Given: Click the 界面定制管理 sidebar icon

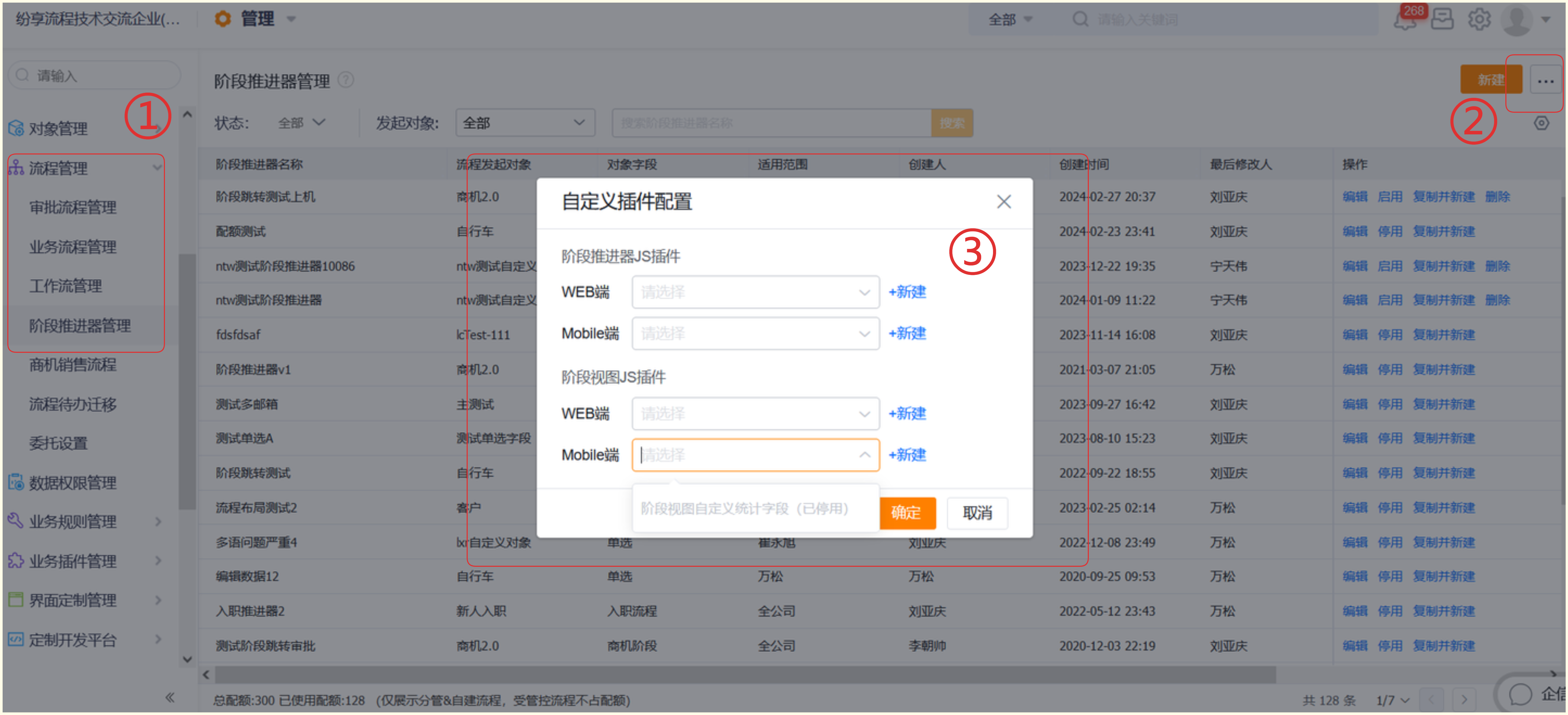Looking at the screenshot, I should (16, 599).
